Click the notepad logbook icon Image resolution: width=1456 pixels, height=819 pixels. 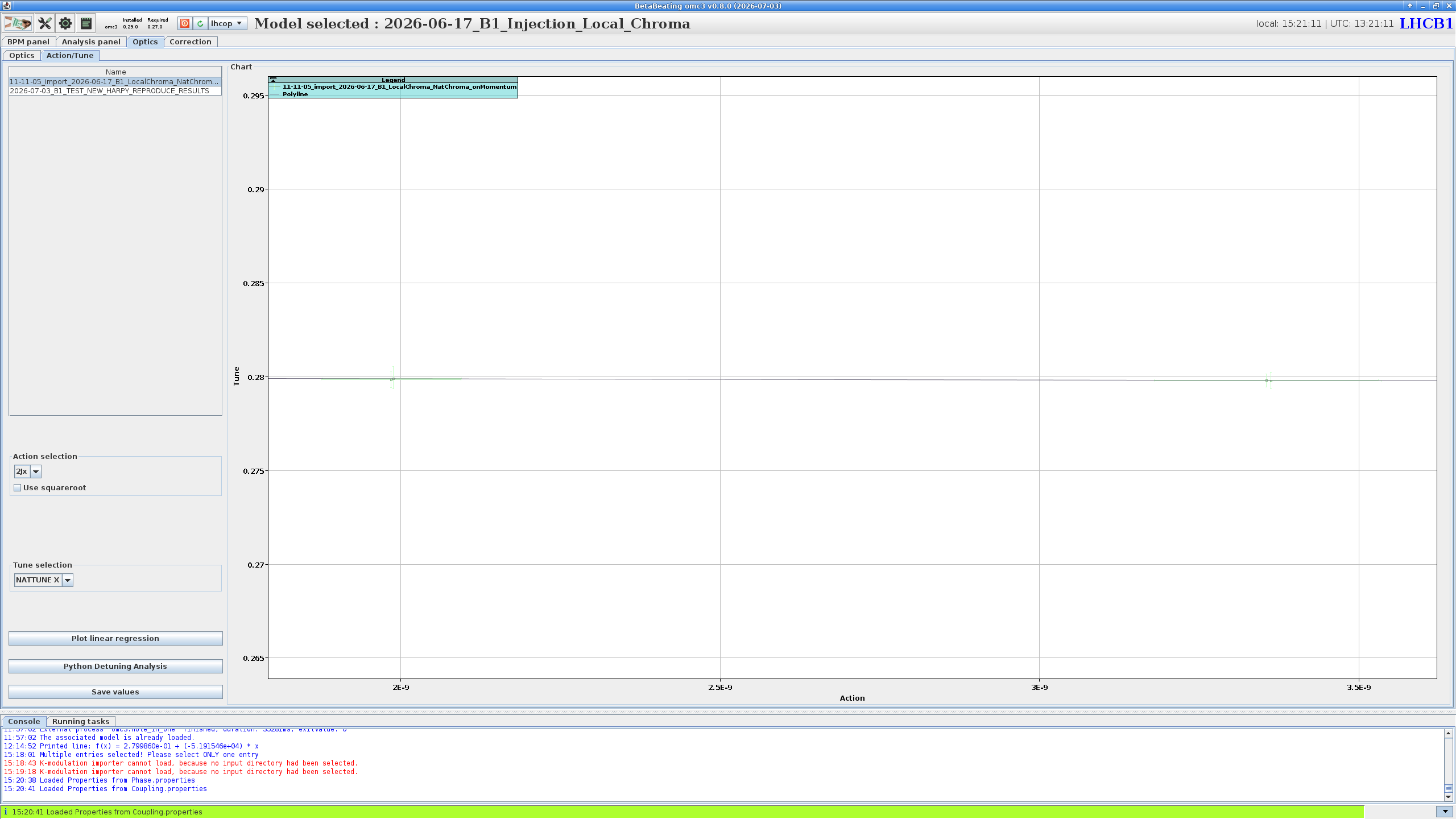pos(86,23)
